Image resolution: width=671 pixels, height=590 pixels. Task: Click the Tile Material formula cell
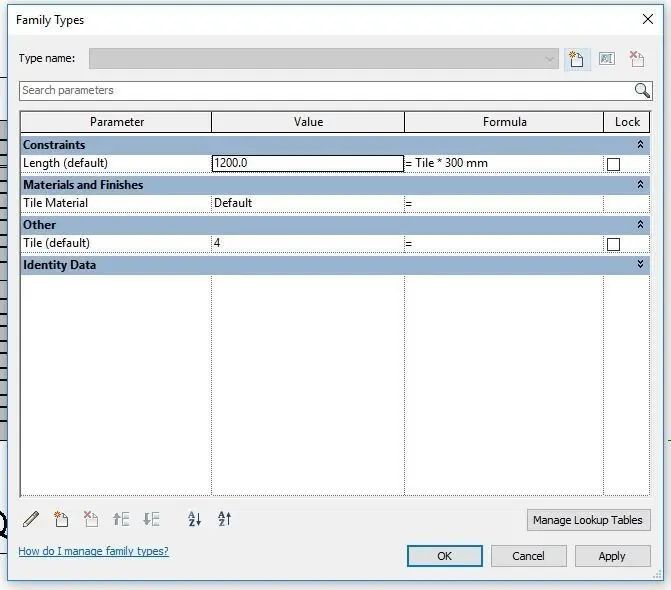504,203
